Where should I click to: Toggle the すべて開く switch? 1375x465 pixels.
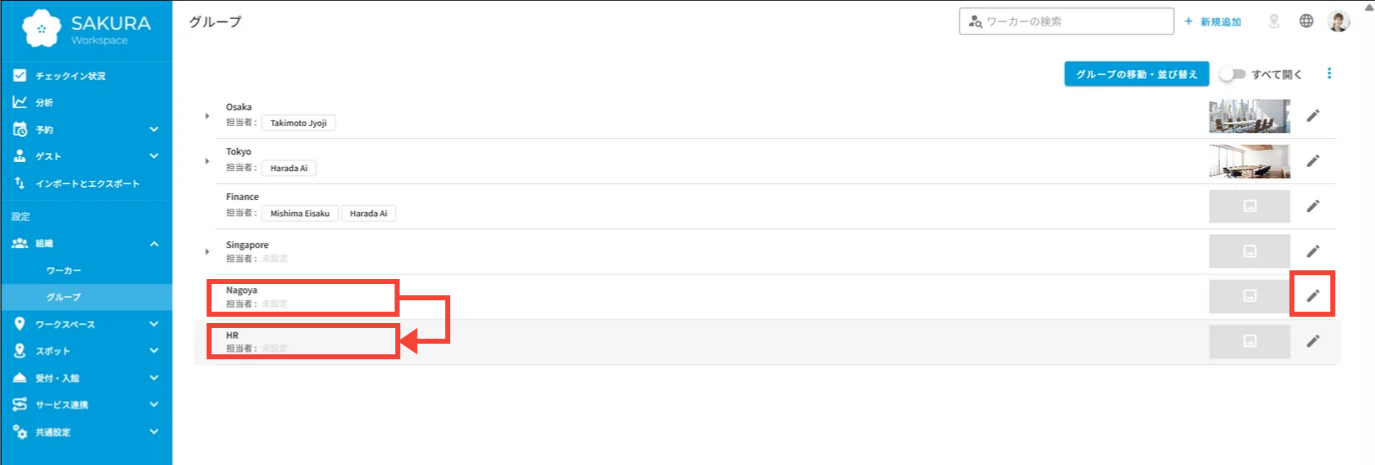pyautogui.click(x=1232, y=74)
